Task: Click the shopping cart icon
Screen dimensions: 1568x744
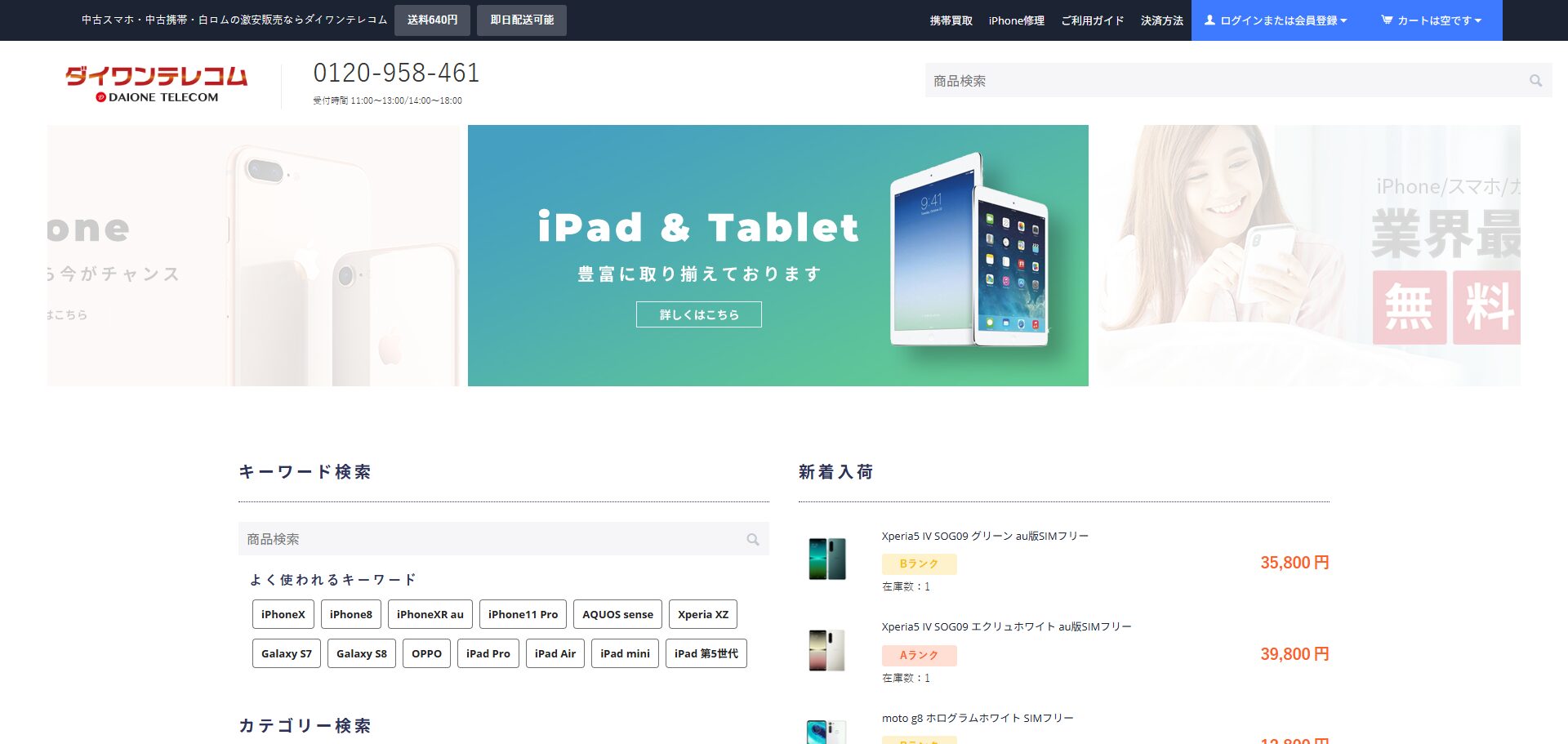Action: (x=1387, y=20)
